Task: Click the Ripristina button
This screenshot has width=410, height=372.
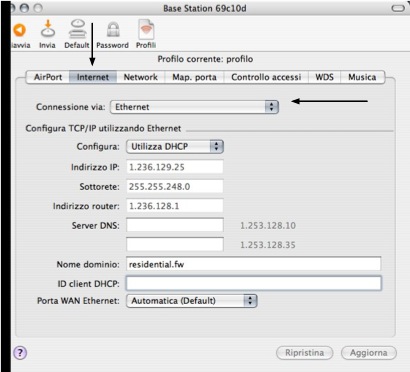Action: pyautogui.click(x=305, y=353)
